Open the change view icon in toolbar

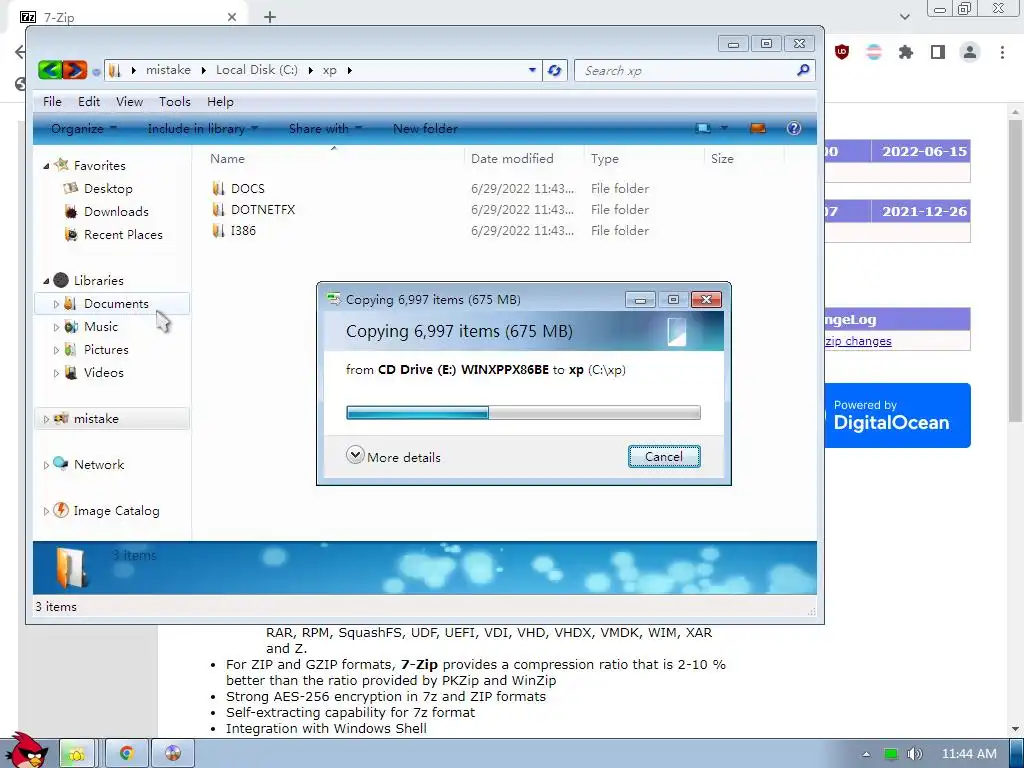click(703, 128)
